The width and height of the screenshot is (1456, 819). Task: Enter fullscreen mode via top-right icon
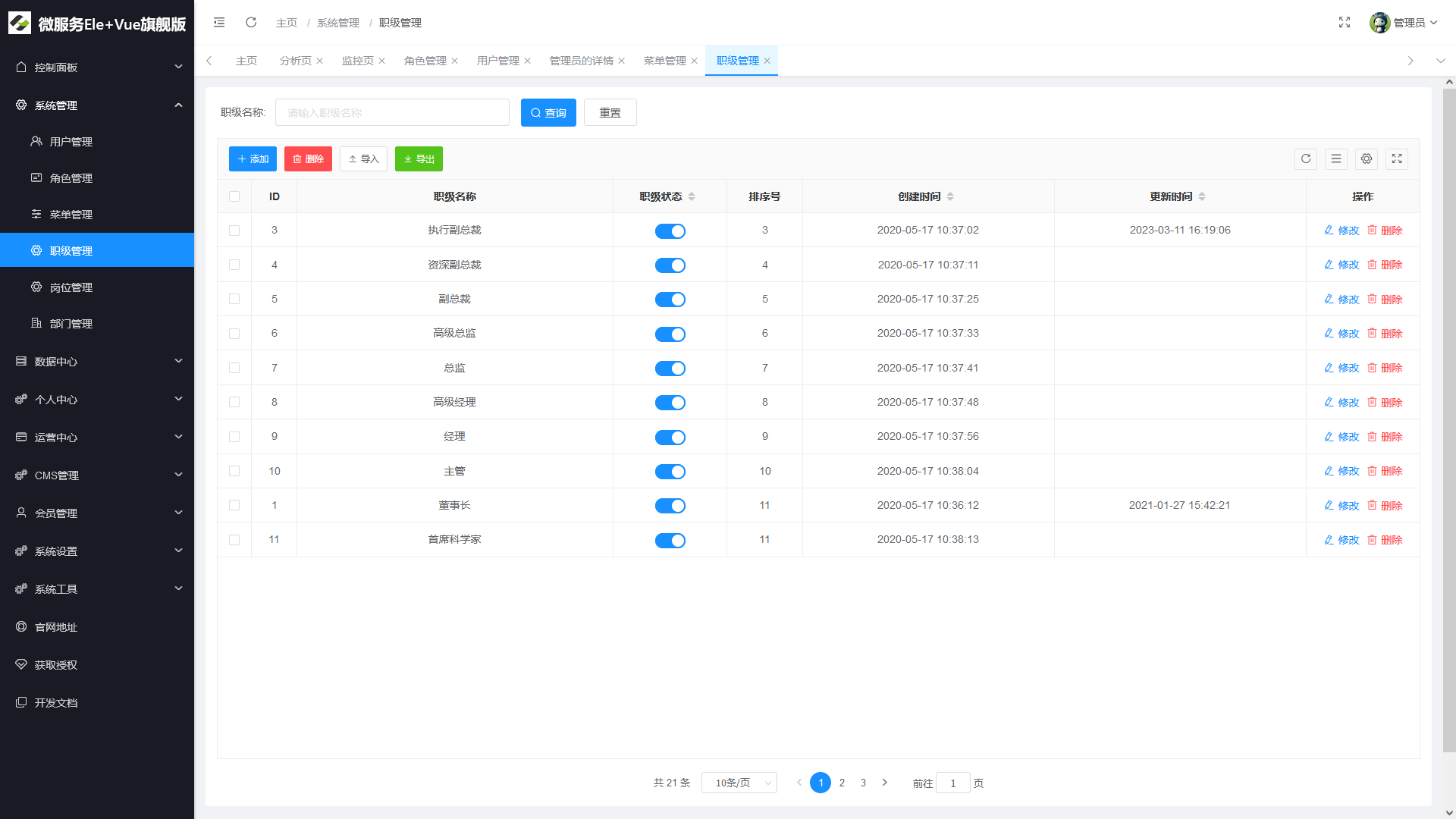1345,23
